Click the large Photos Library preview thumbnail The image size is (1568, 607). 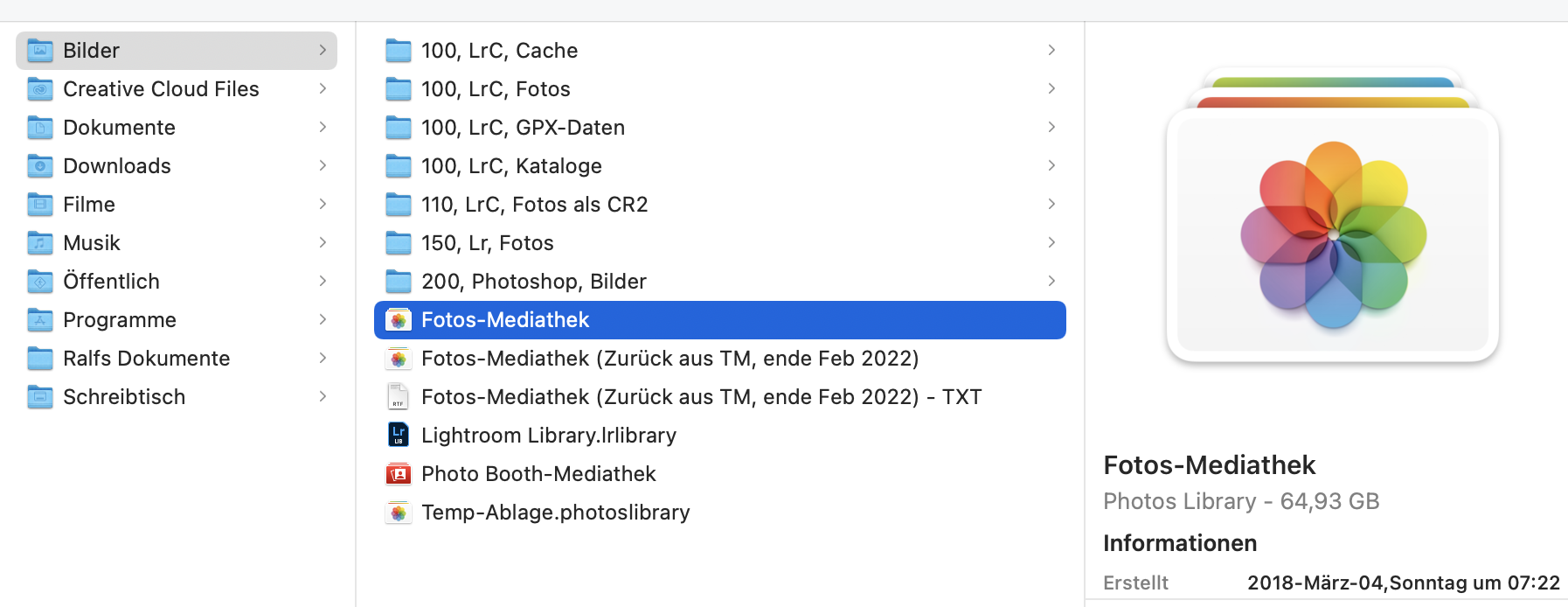(x=1333, y=234)
